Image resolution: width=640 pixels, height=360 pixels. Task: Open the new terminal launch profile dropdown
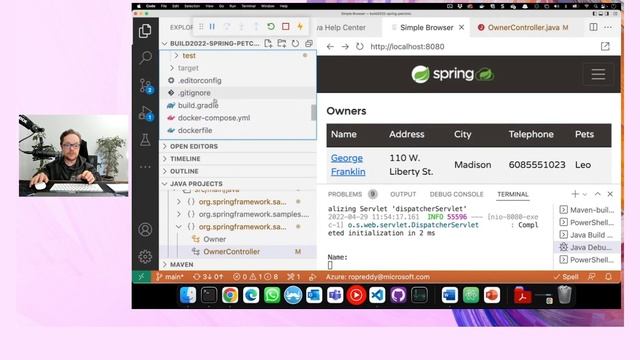(584, 195)
